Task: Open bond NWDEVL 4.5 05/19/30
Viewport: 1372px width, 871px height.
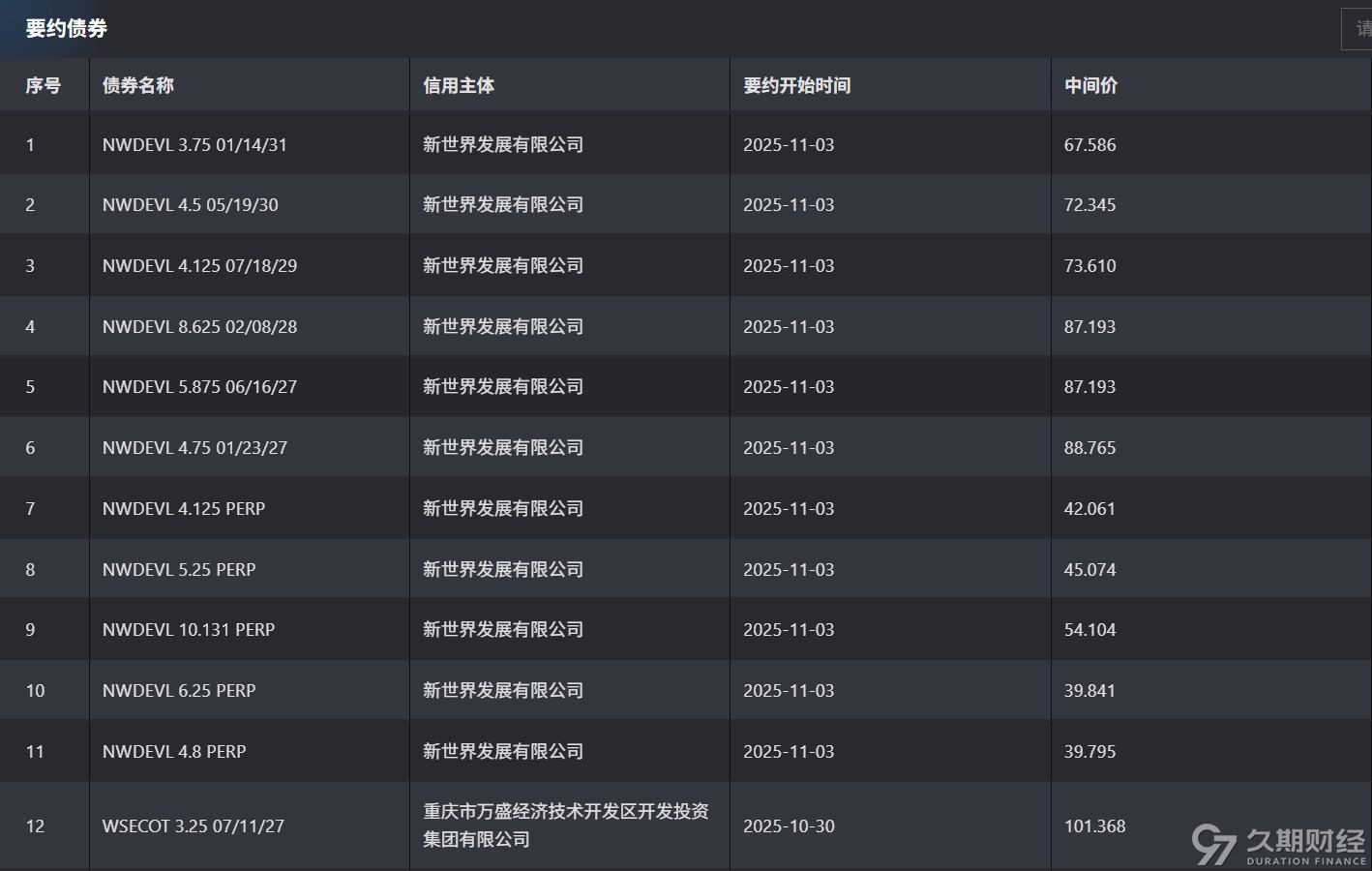Action: click(x=190, y=205)
